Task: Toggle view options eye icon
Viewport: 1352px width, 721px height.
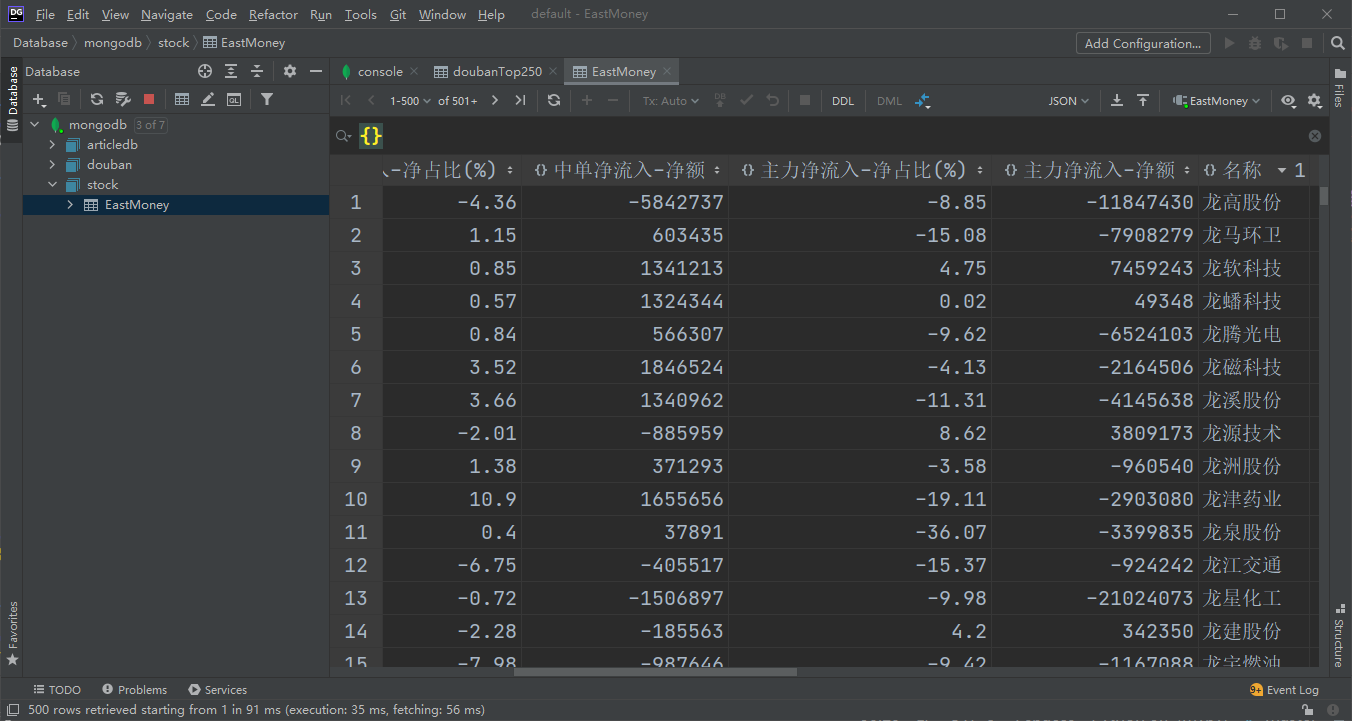Action: [1288, 100]
